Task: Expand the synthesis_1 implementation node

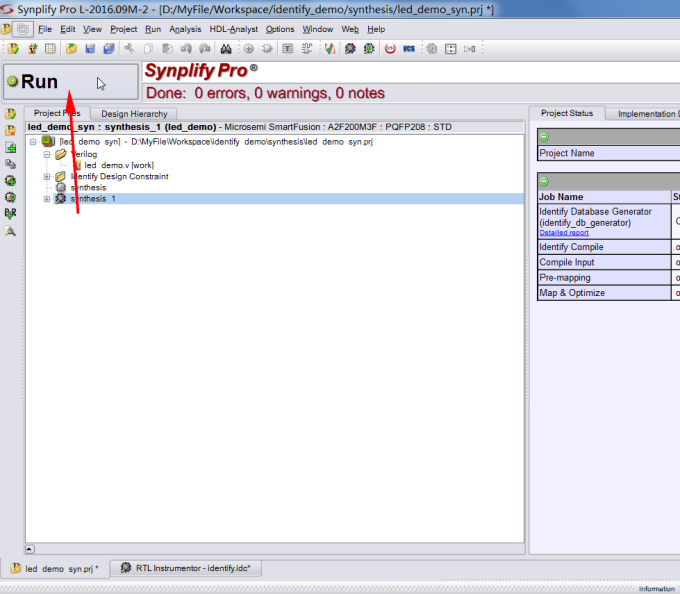Action: click(x=47, y=199)
